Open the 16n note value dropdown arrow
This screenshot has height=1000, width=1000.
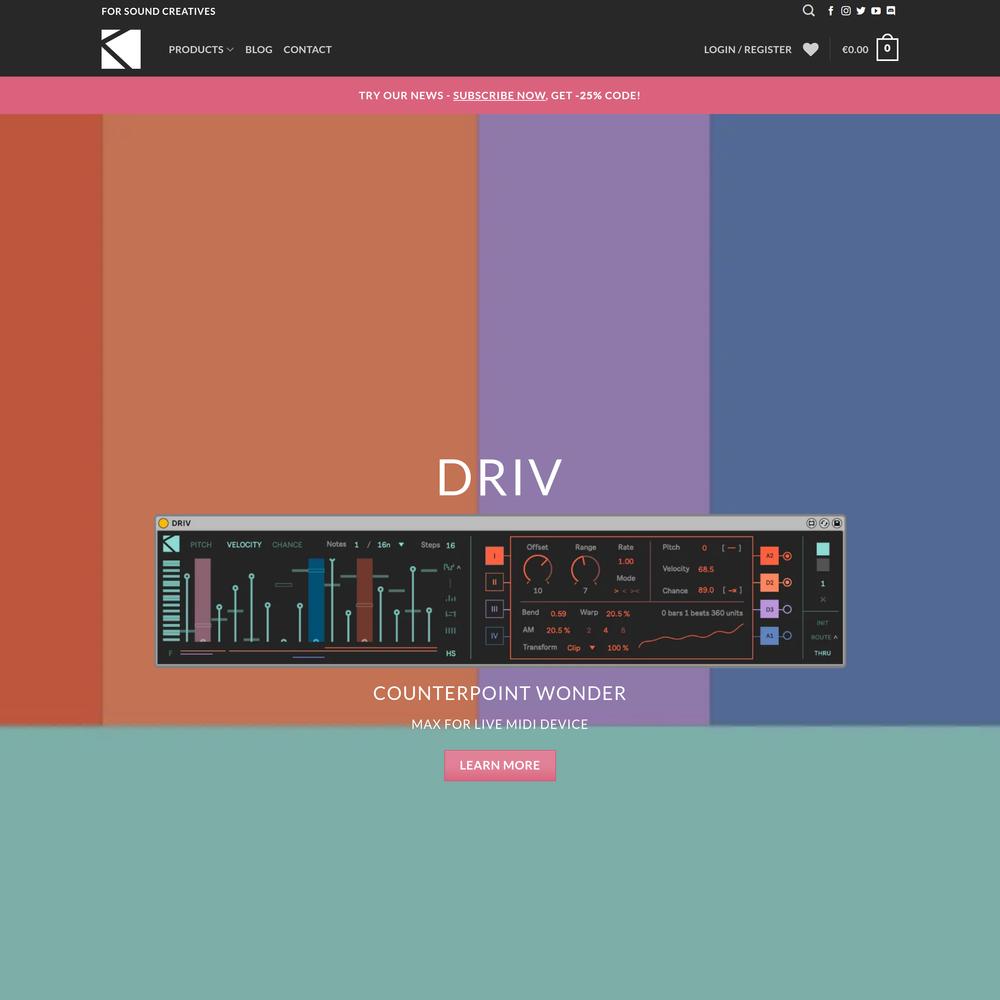(x=401, y=545)
